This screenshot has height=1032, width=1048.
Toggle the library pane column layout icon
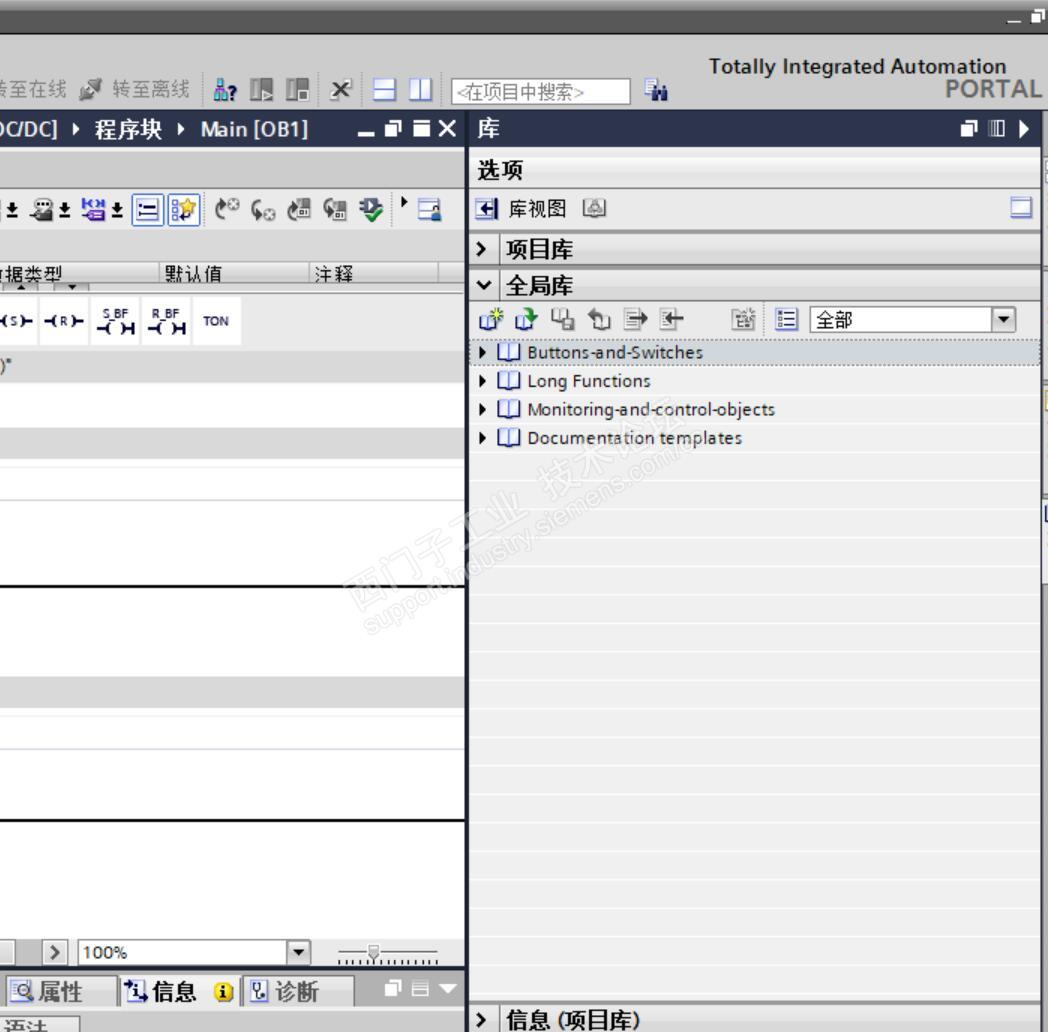coord(996,128)
